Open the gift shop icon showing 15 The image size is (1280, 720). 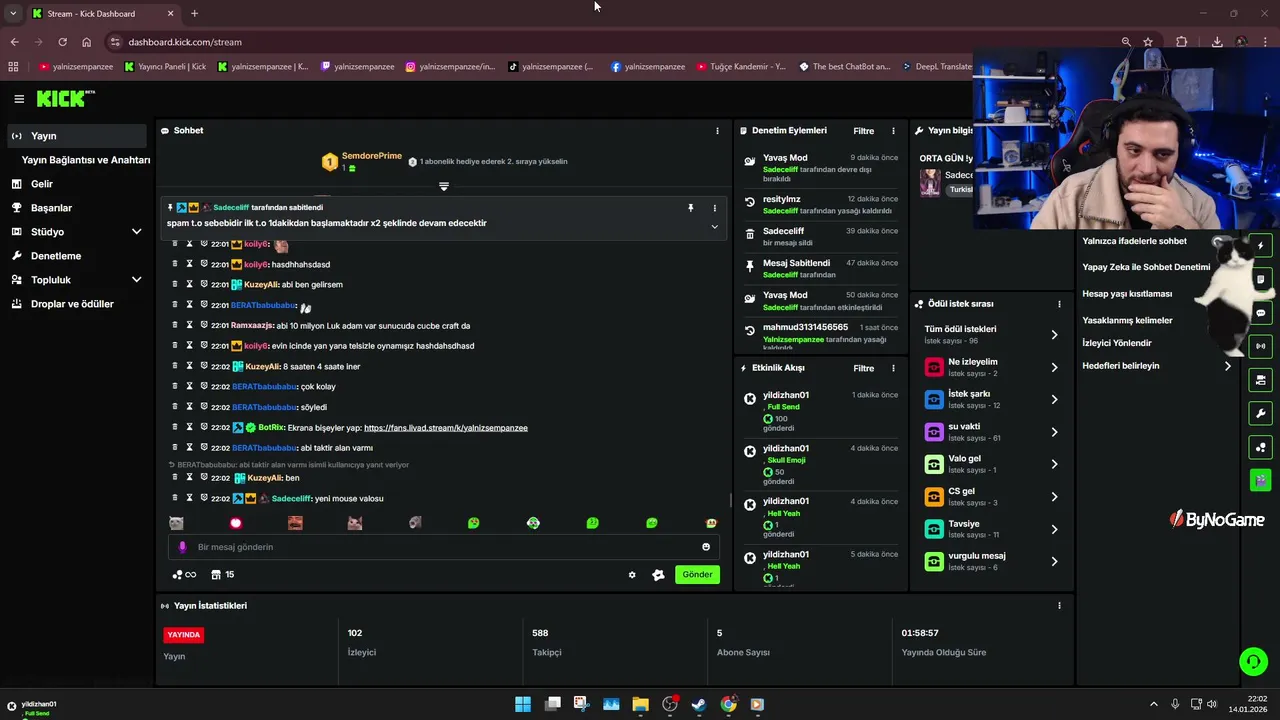[223, 575]
